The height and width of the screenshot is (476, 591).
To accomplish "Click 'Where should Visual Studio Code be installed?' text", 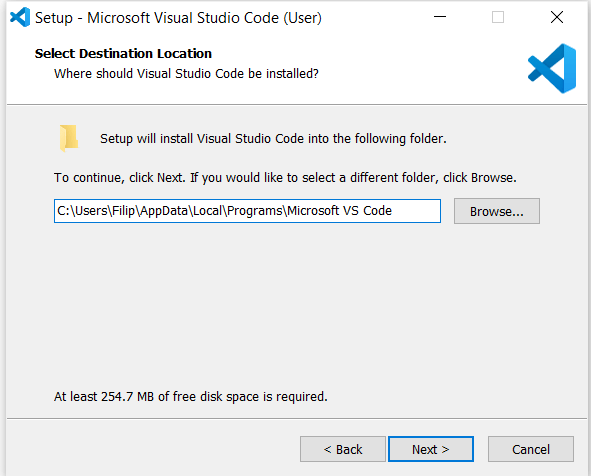I will pos(186,73).
